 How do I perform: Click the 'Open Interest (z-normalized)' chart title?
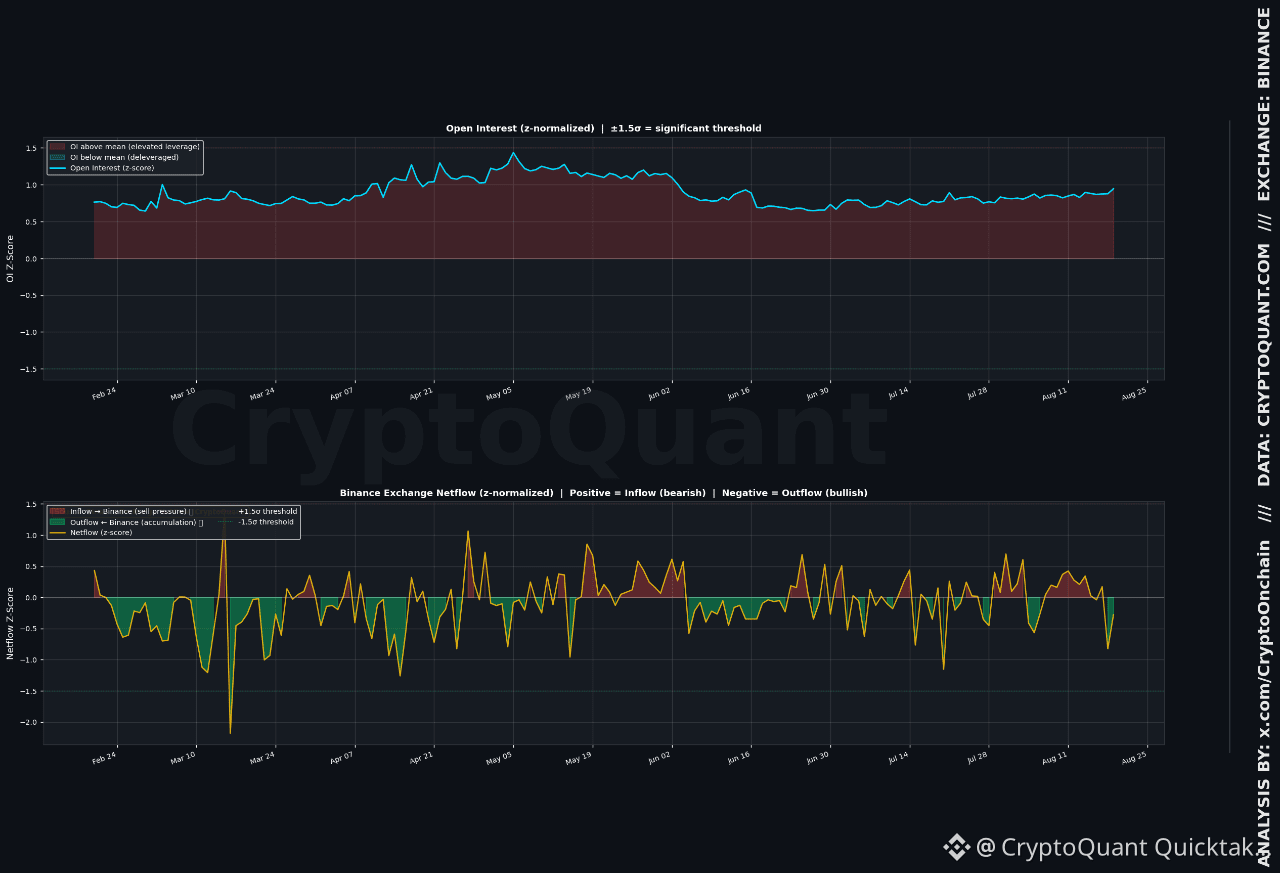tap(521, 128)
